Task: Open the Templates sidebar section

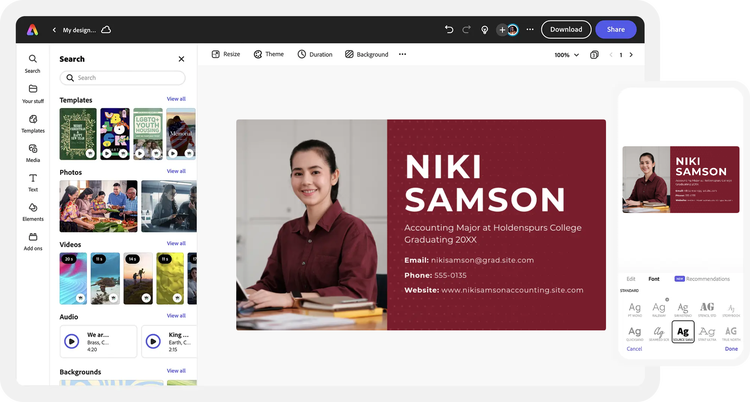Action: [x=33, y=123]
